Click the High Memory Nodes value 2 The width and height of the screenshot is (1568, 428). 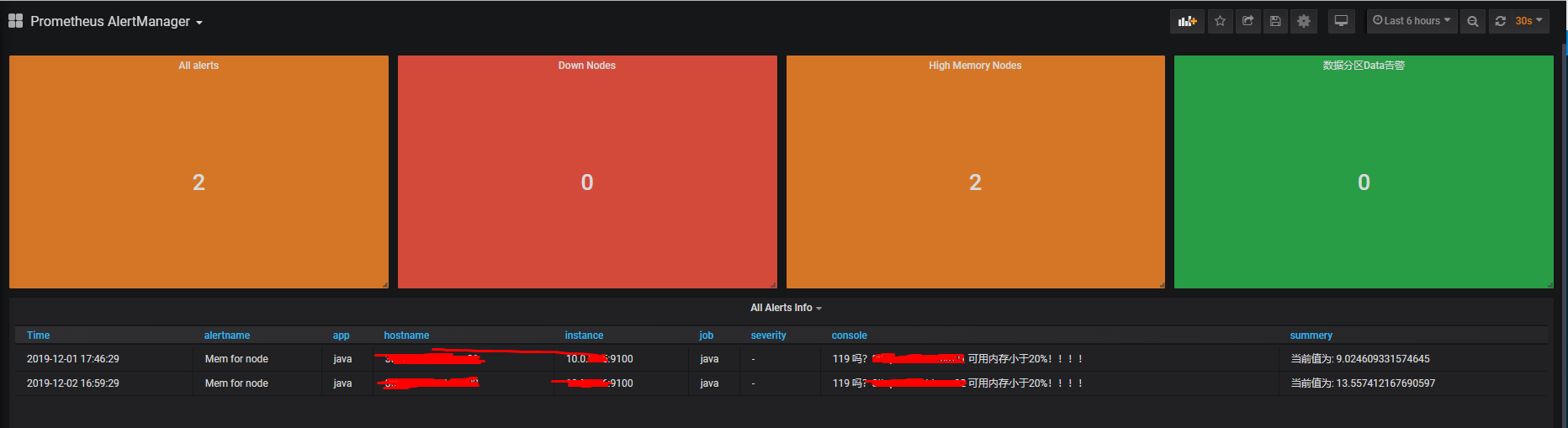point(975,182)
